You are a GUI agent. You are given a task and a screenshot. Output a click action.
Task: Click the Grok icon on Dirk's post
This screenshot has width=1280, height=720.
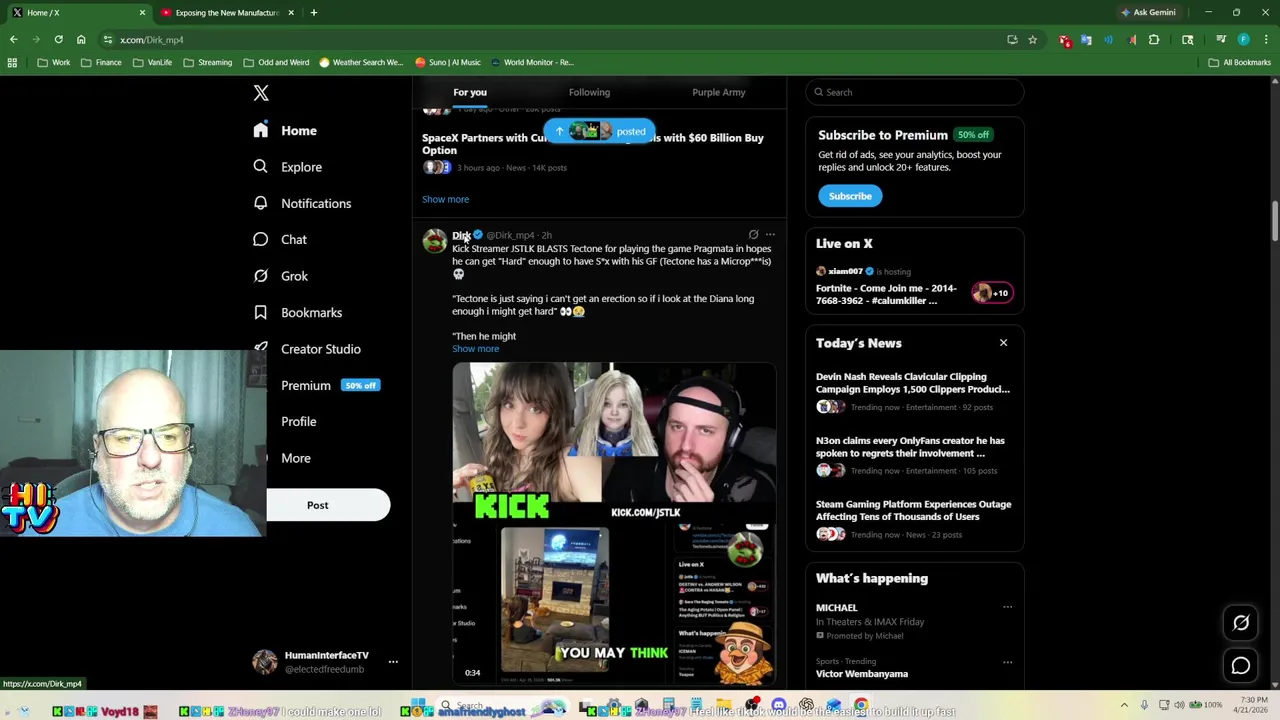pyautogui.click(x=753, y=235)
